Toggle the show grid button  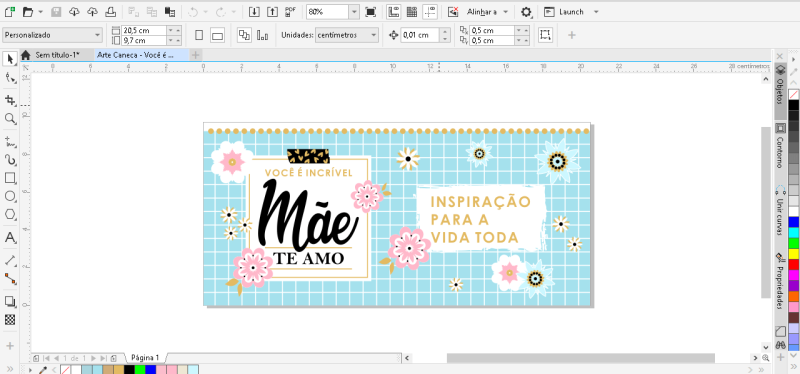(x=412, y=11)
